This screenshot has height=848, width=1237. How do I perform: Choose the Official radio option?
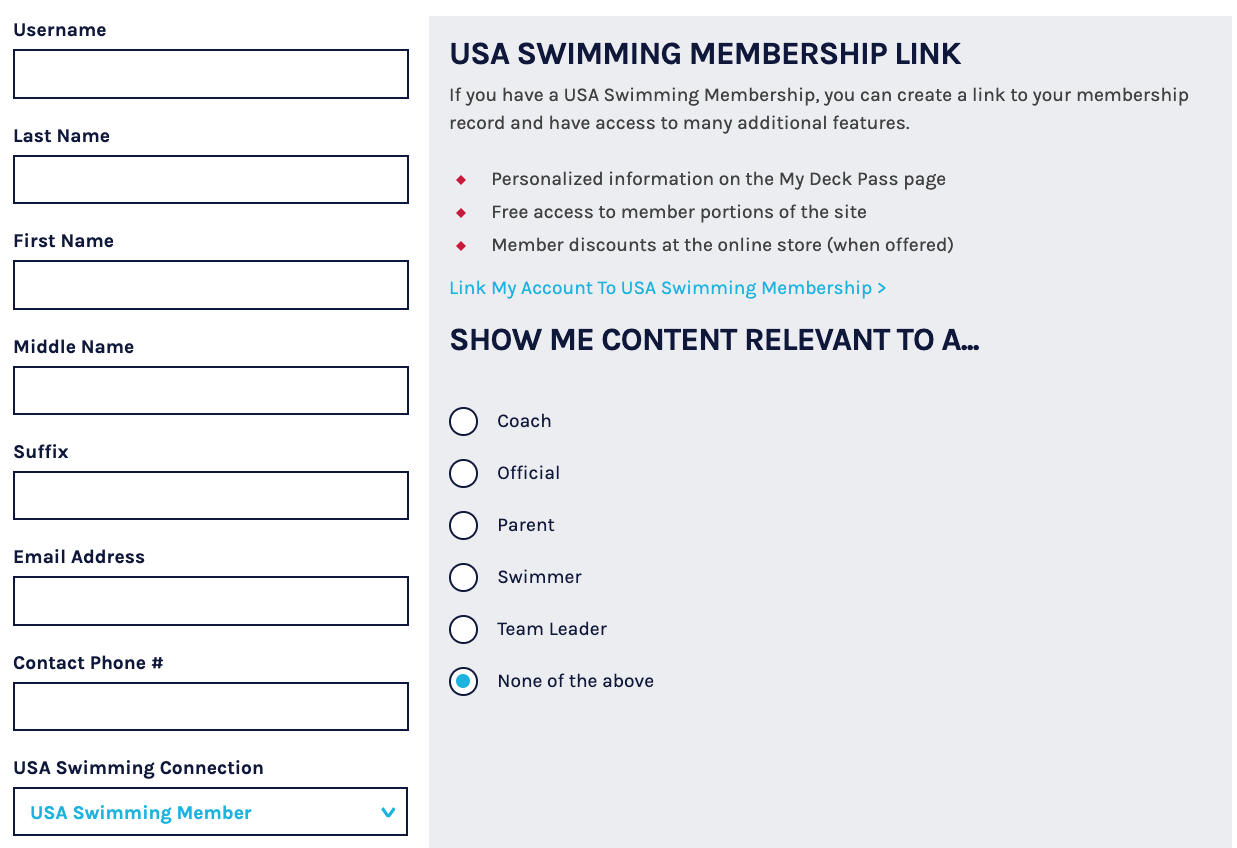(464, 474)
